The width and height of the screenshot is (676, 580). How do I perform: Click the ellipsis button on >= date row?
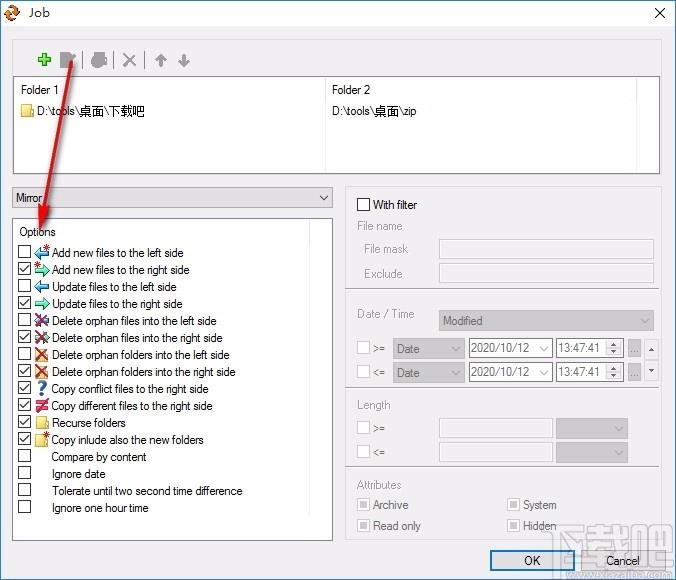pyautogui.click(x=635, y=348)
